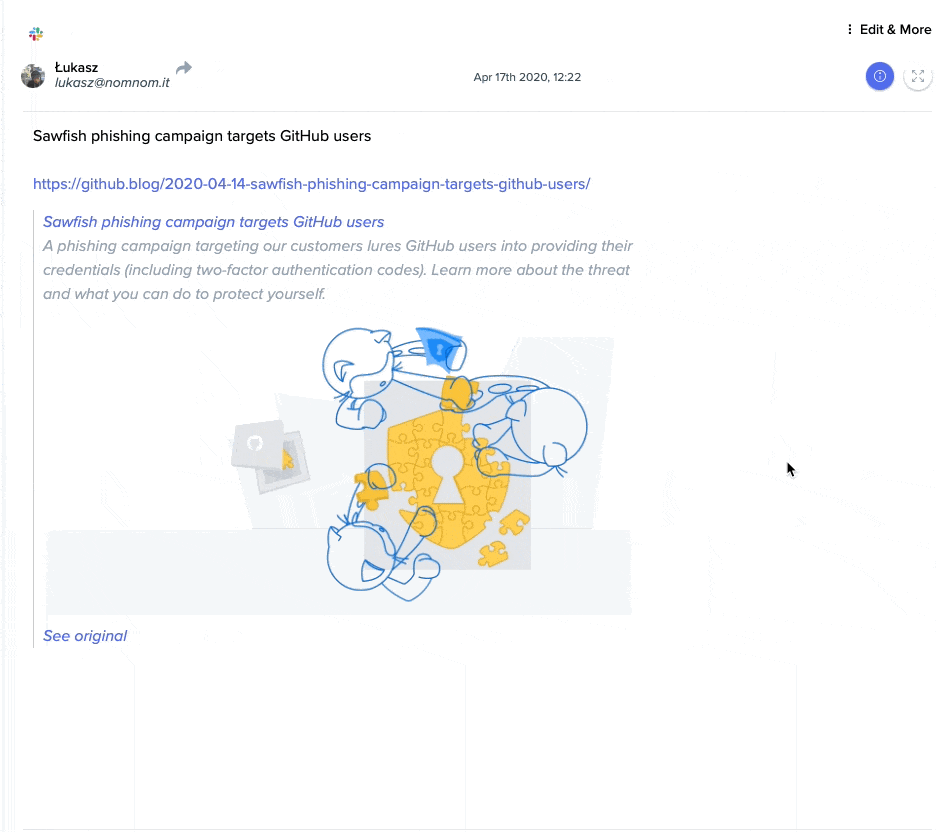This screenshot has height=832, width=936.
Task: Open the Edit & More menu
Action: pos(888,29)
